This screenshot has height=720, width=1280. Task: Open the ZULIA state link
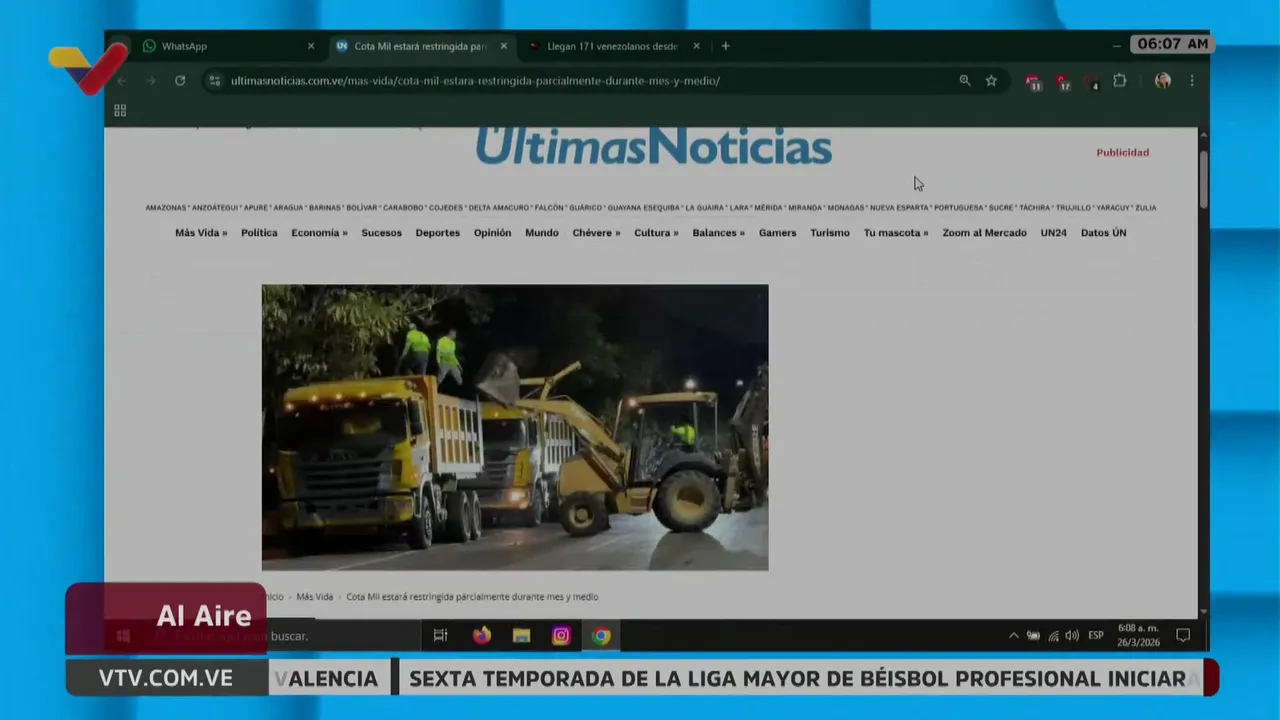[x=1146, y=208]
